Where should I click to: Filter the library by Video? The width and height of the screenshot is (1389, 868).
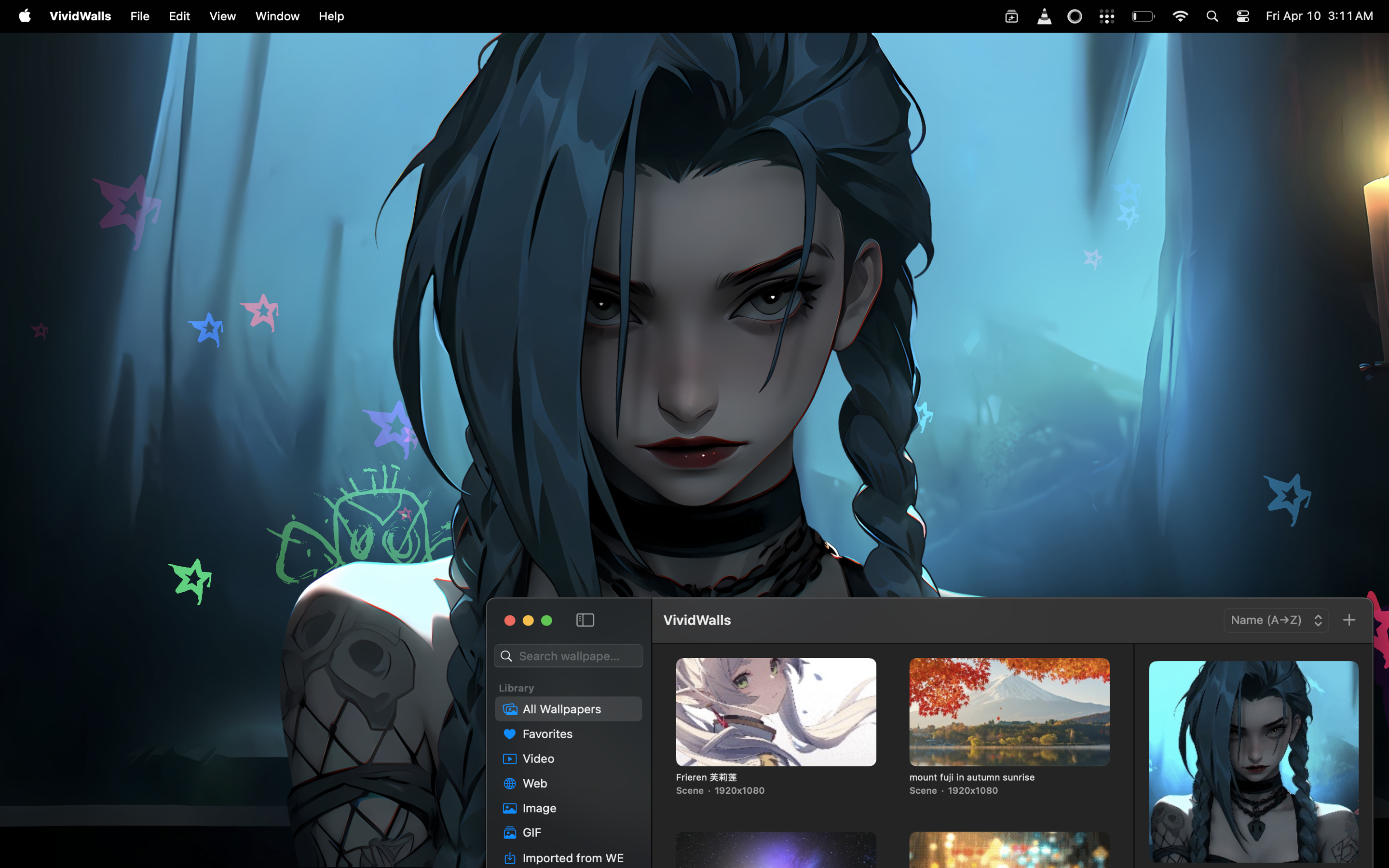(x=568, y=759)
